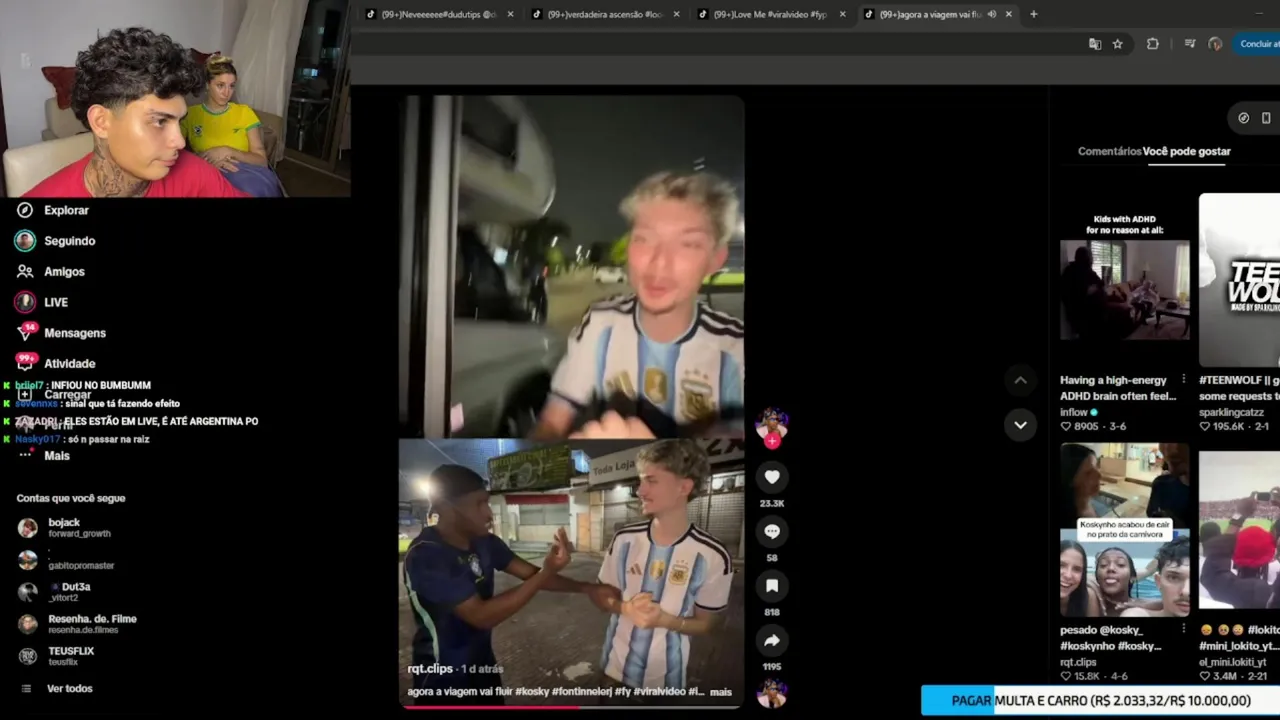Open the Explorar compass icon
1280x720 pixels.
25,210
